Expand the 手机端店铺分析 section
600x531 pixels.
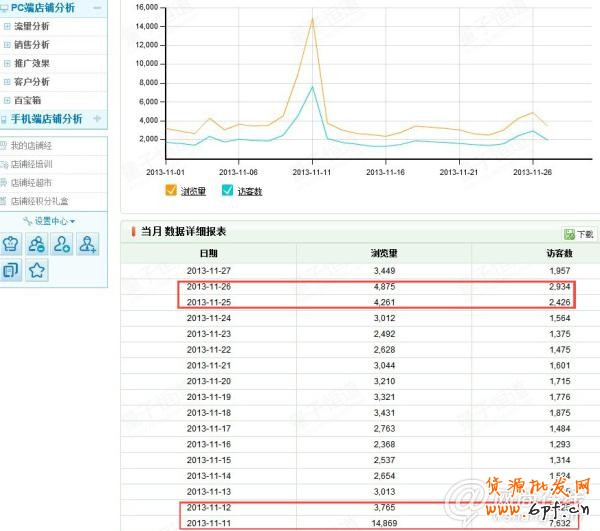click(x=96, y=119)
